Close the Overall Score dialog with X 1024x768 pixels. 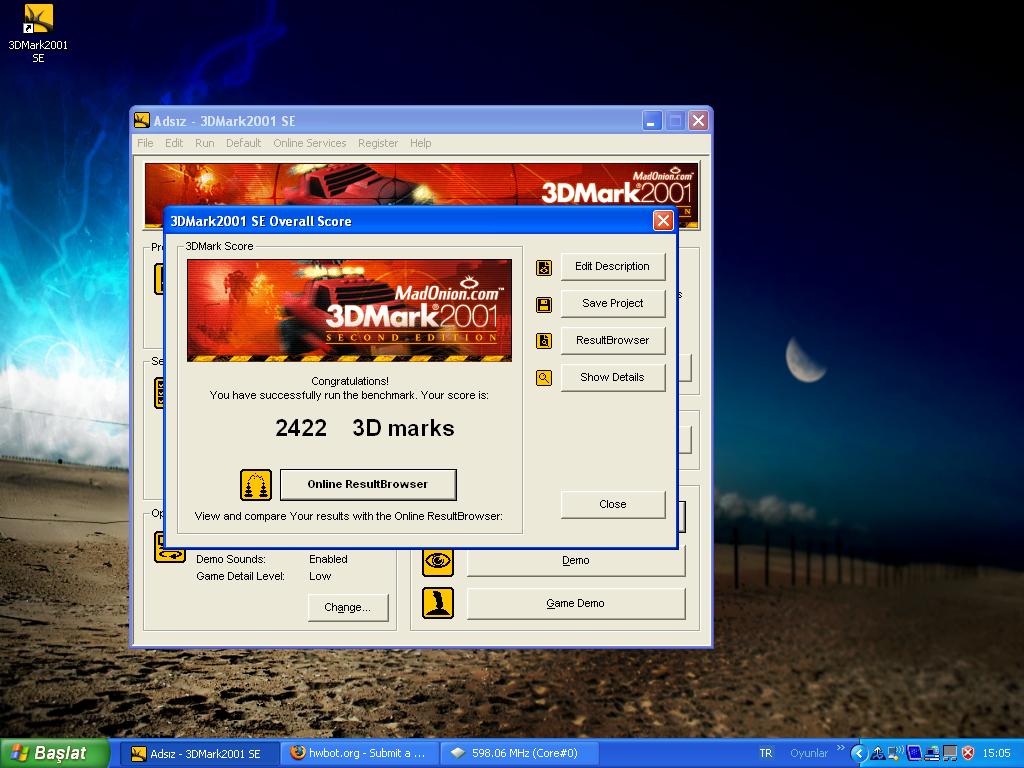(663, 221)
